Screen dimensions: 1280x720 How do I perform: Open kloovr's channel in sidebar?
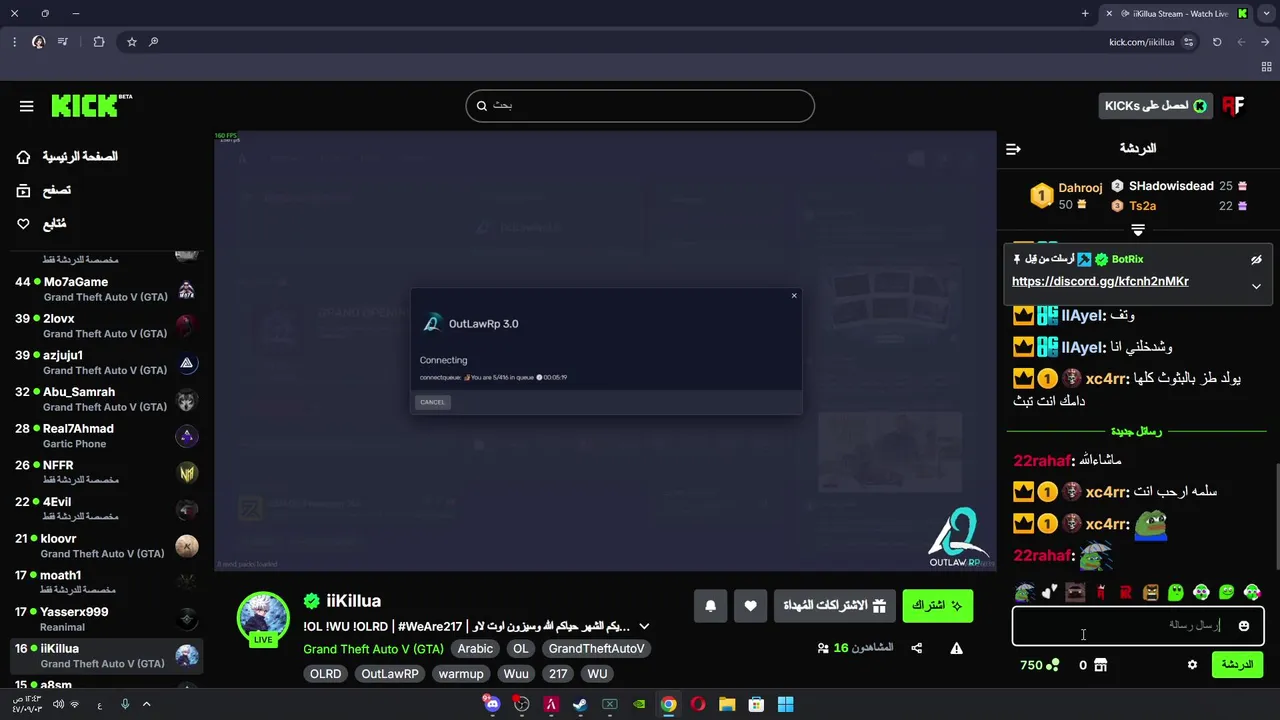[x=105, y=546]
